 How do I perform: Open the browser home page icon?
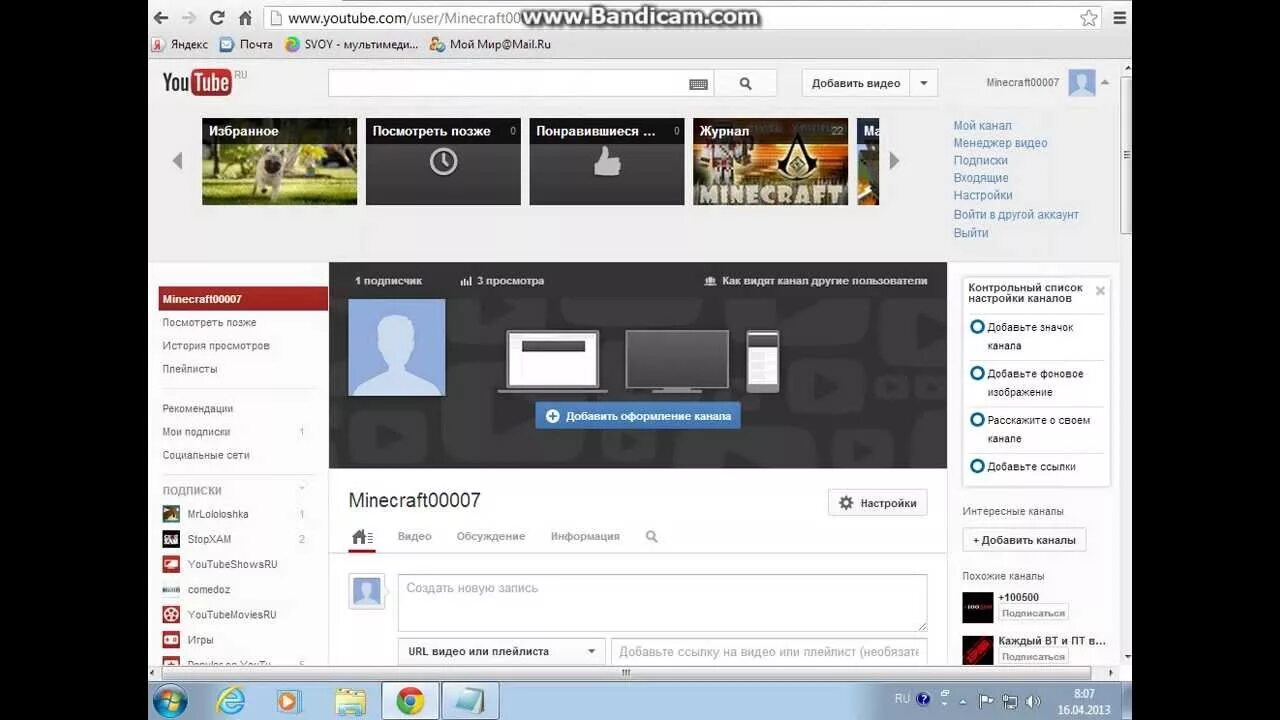[x=245, y=18]
